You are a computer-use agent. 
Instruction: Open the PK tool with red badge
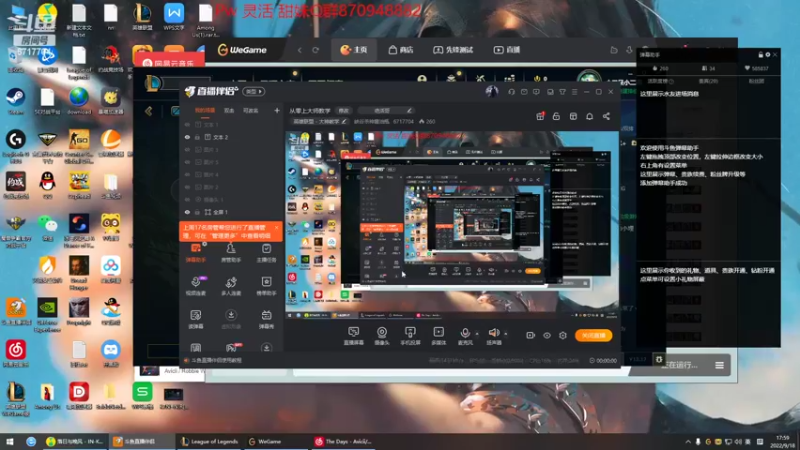(x=231, y=347)
